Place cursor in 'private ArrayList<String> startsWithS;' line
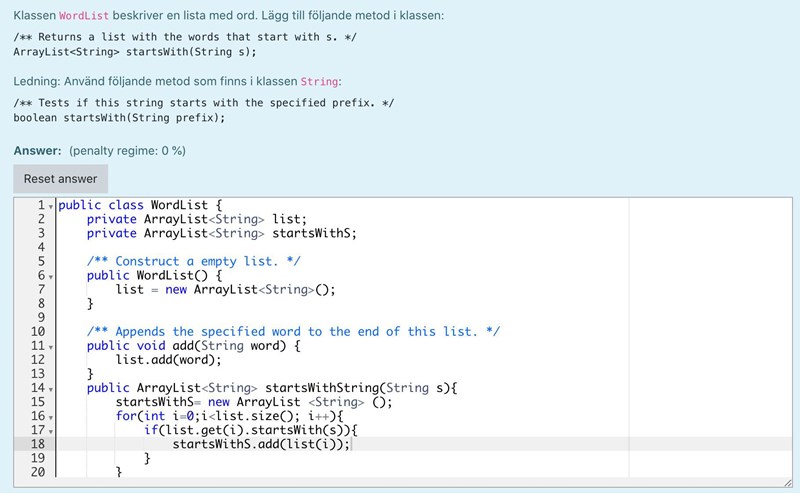 tap(221, 233)
